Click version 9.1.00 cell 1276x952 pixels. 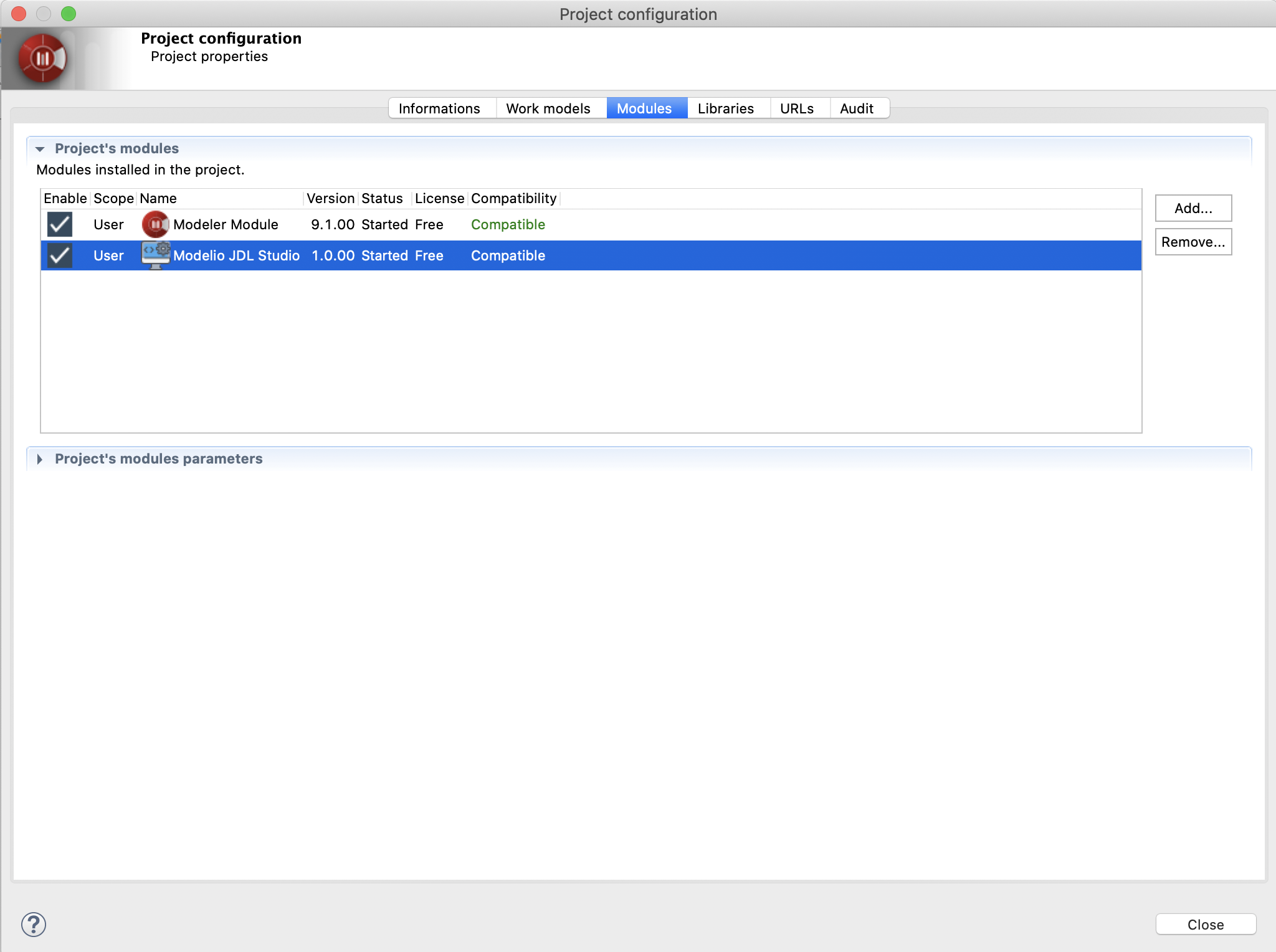tap(333, 225)
